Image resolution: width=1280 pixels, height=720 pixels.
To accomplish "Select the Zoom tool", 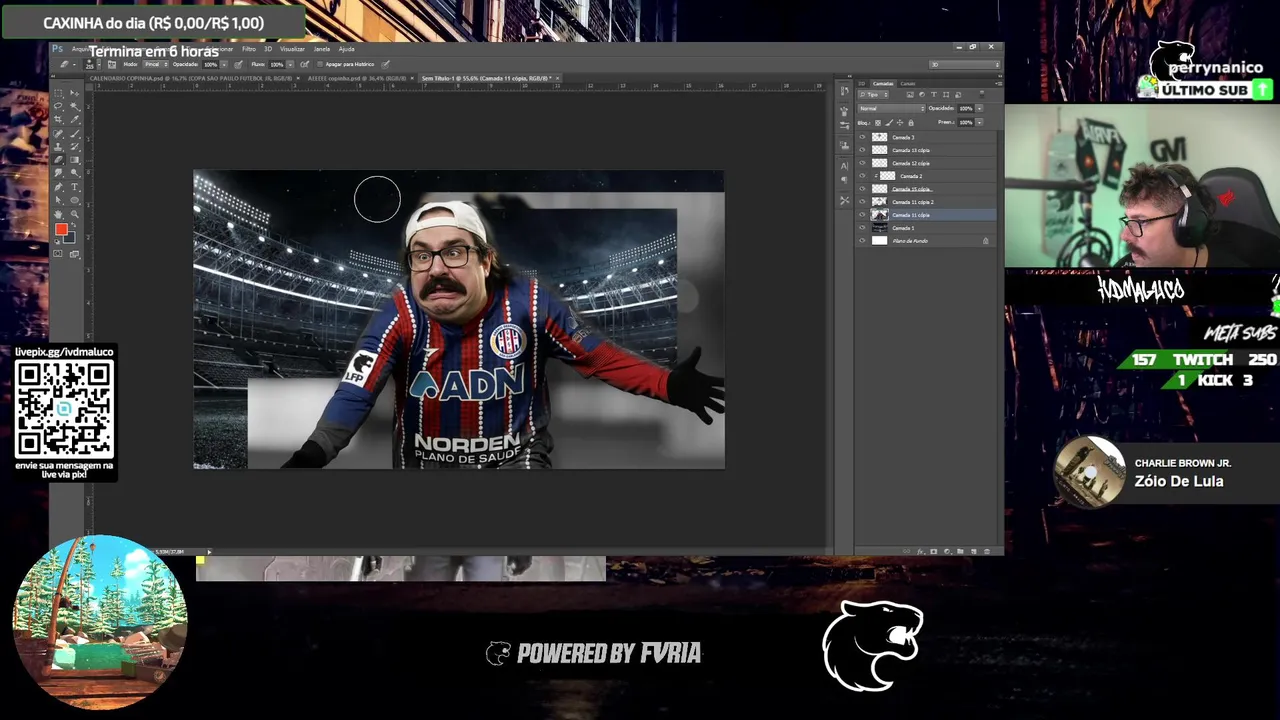I will (x=75, y=214).
